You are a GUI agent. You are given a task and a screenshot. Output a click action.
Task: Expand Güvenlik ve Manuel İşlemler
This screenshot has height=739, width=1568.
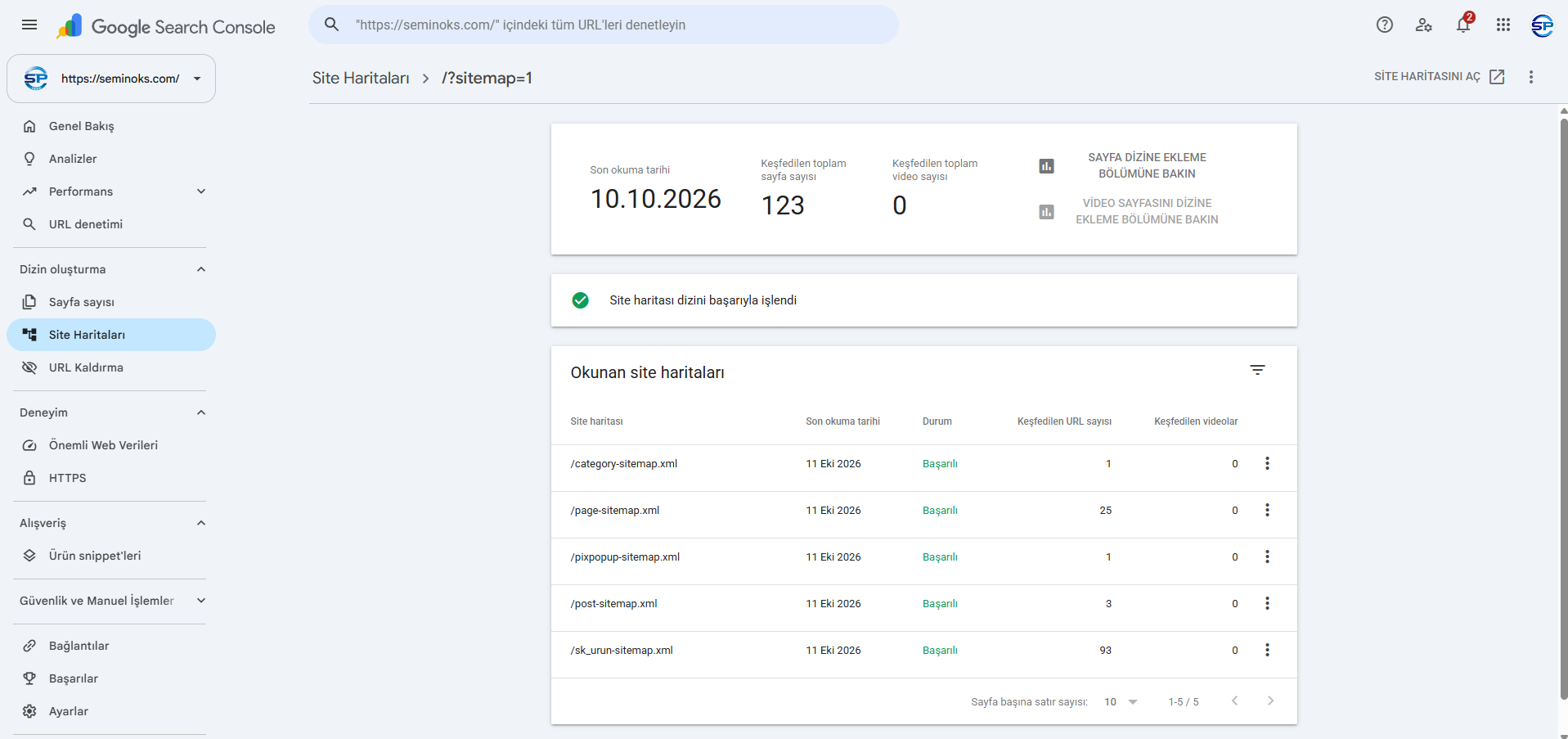click(201, 601)
